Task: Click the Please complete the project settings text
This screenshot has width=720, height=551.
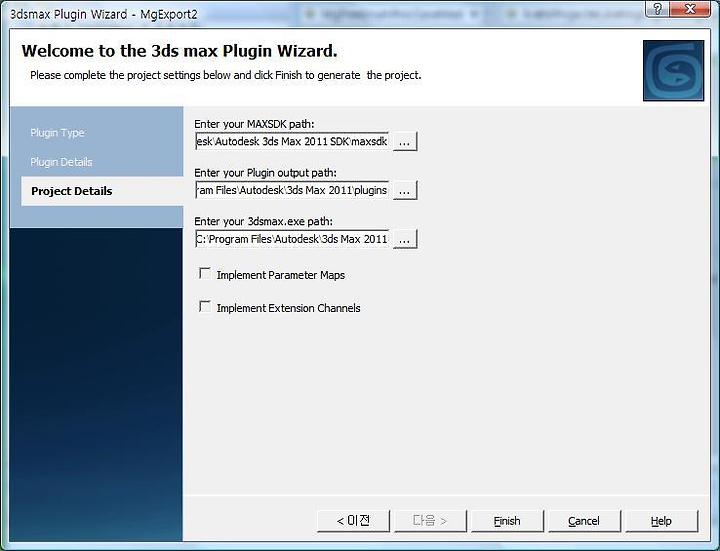Action: click(225, 75)
